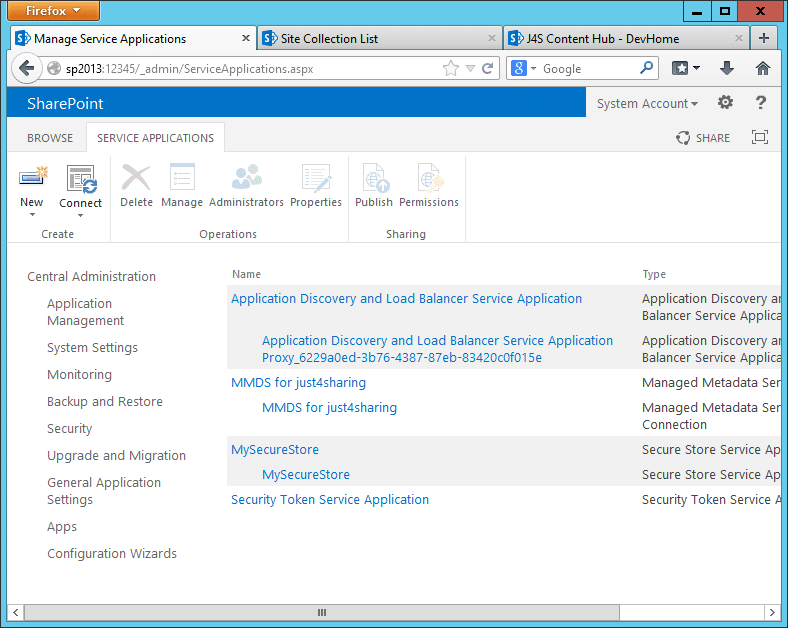788x628 pixels.
Task: Open the bookmarks menu button
Action: [x=680, y=68]
